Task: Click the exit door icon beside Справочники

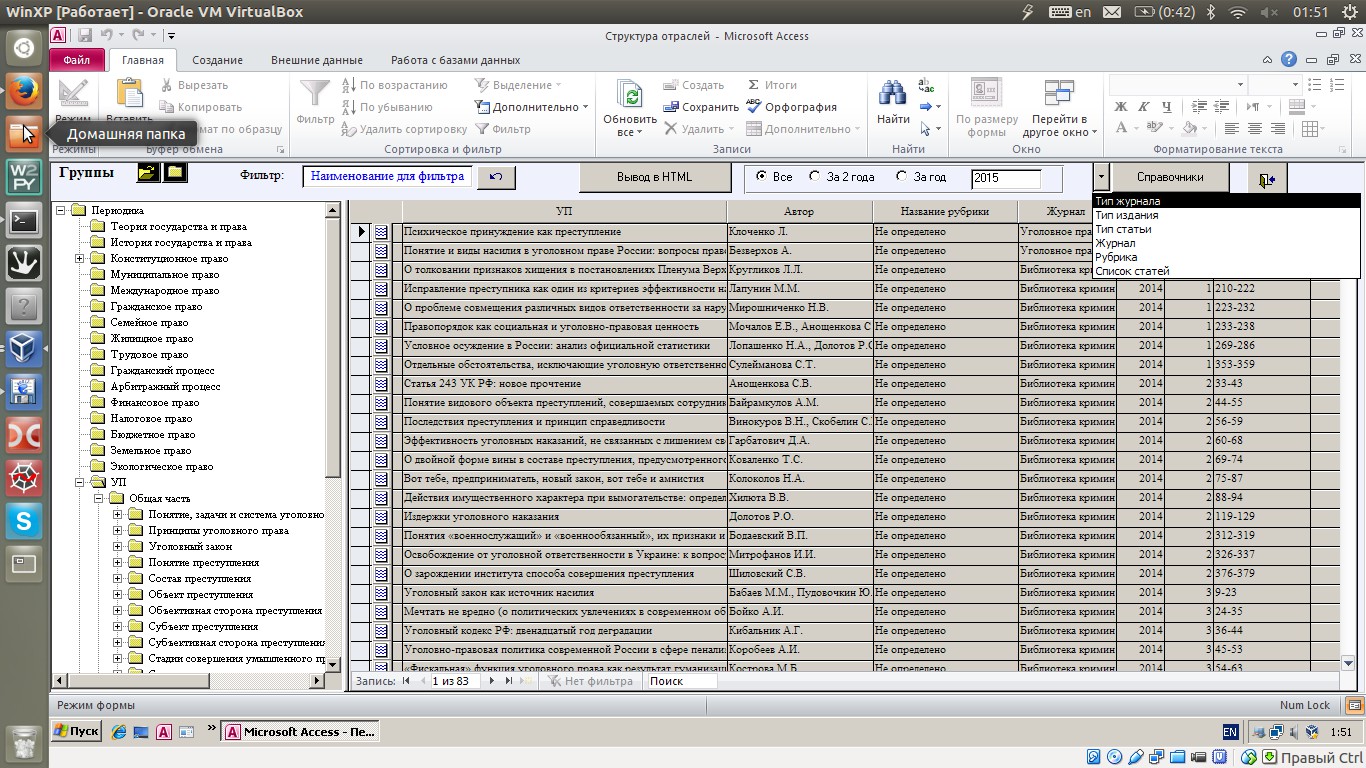Action: coord(1267,179)
